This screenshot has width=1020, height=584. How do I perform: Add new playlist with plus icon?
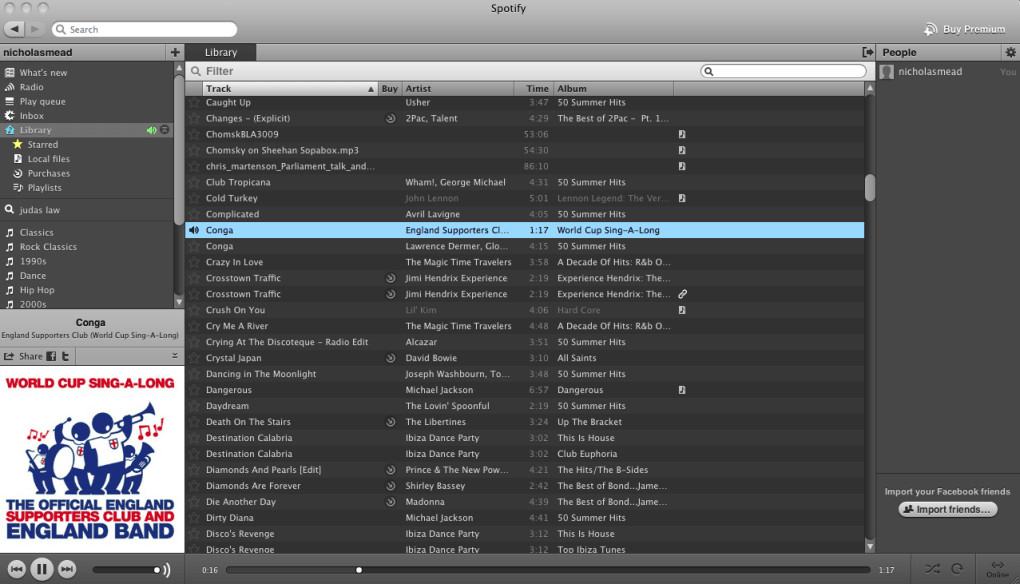[175, 52]
